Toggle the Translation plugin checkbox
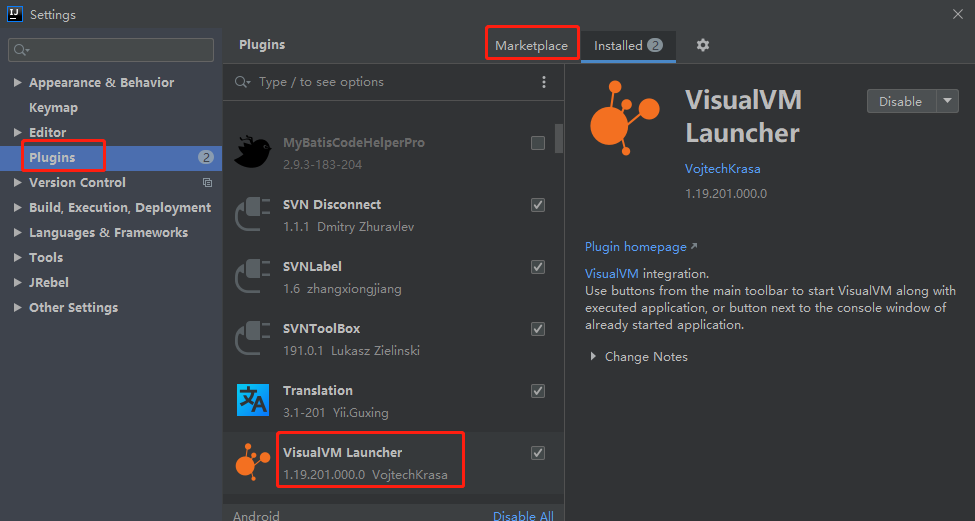This screenshot has height=521, width=975. click(538, 391)
